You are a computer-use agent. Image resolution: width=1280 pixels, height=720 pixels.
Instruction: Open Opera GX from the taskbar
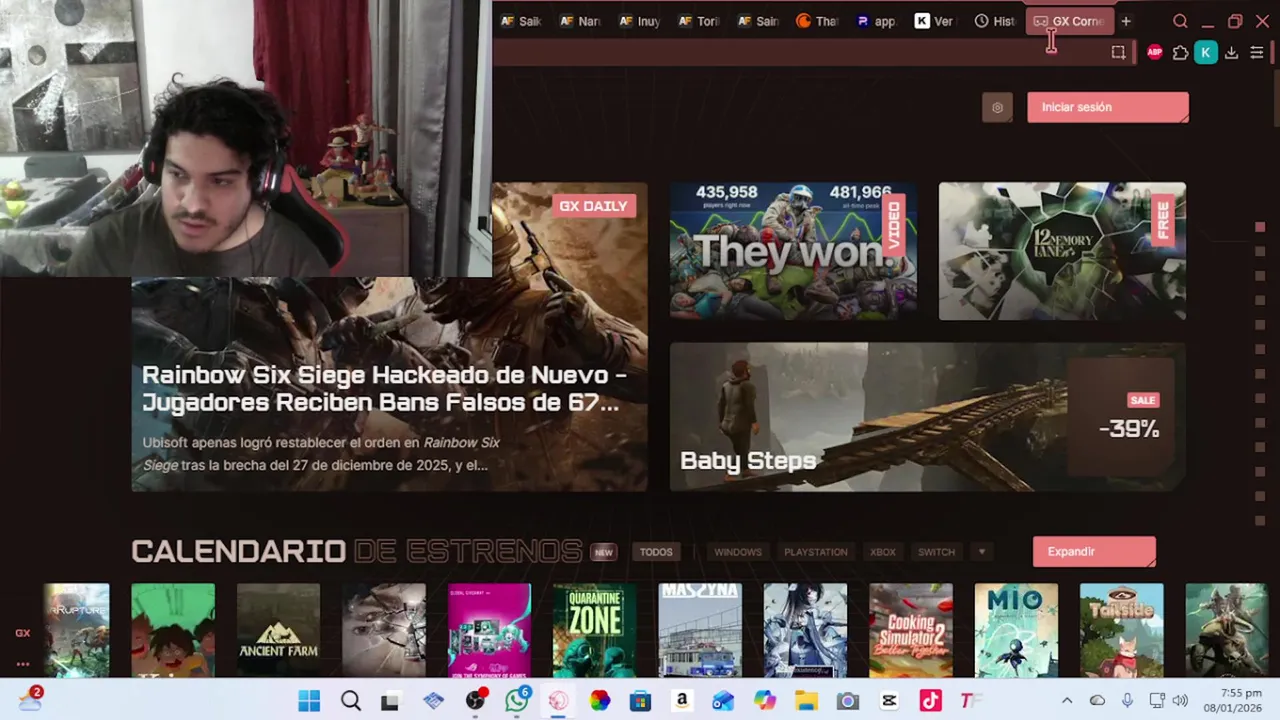click(558, 701)
